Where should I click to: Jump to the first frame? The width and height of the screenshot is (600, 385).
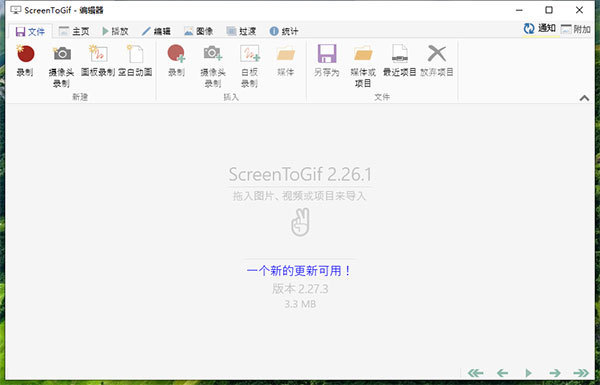[476, 372]
